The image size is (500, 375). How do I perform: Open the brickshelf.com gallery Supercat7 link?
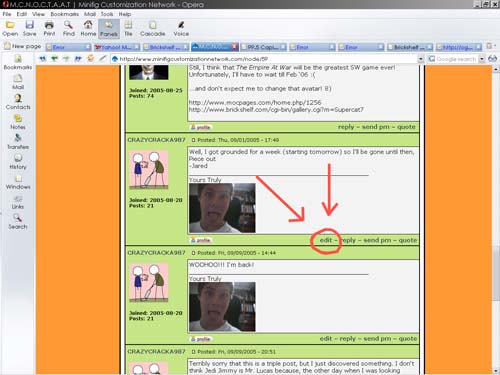[x=276, y=110]
